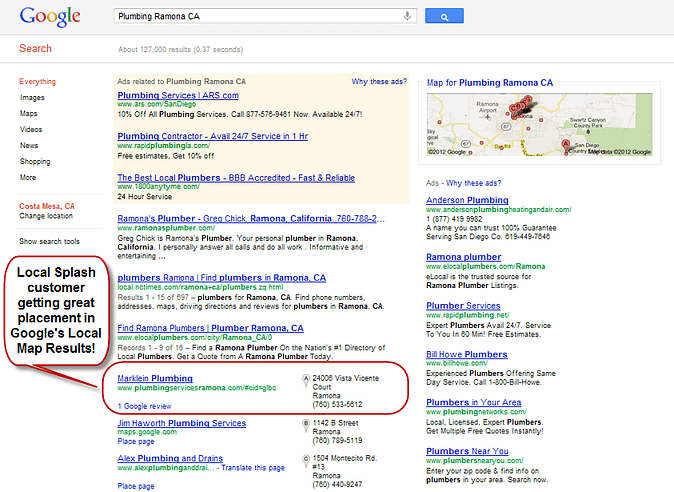Click the Google logo

coord(50,16)
